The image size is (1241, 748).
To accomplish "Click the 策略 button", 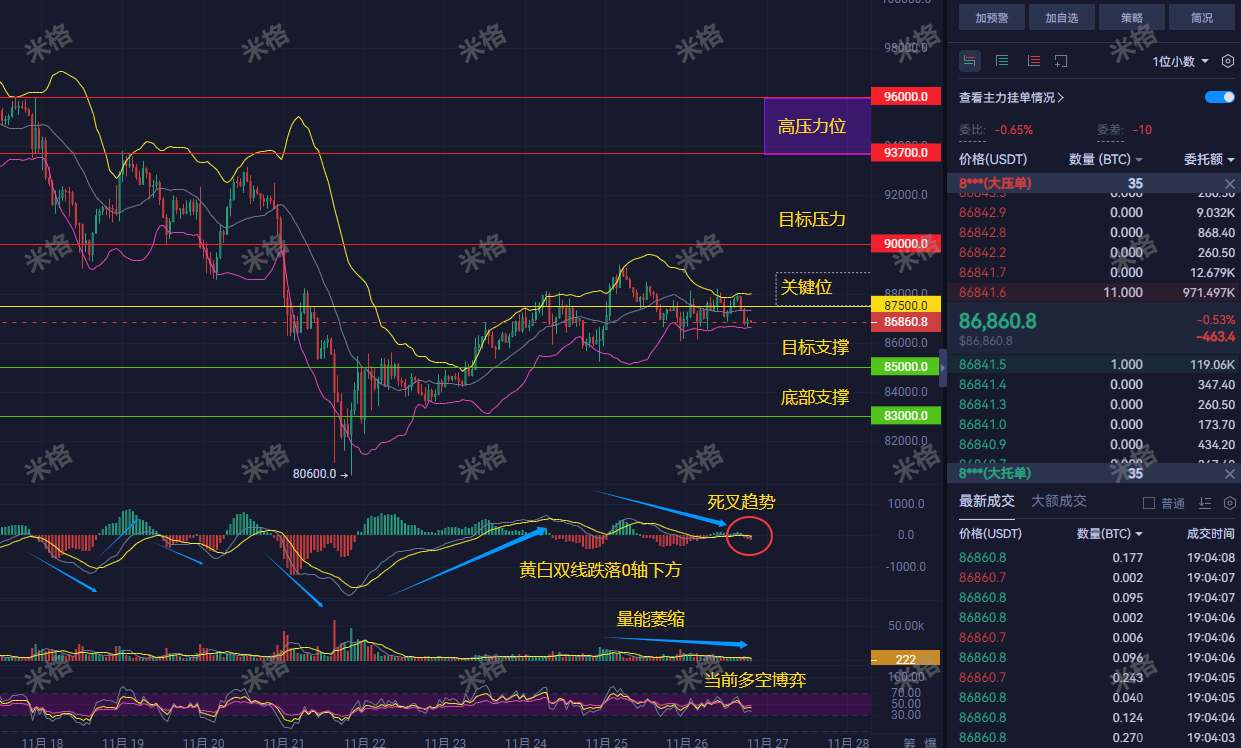I will pos(1132,17).
